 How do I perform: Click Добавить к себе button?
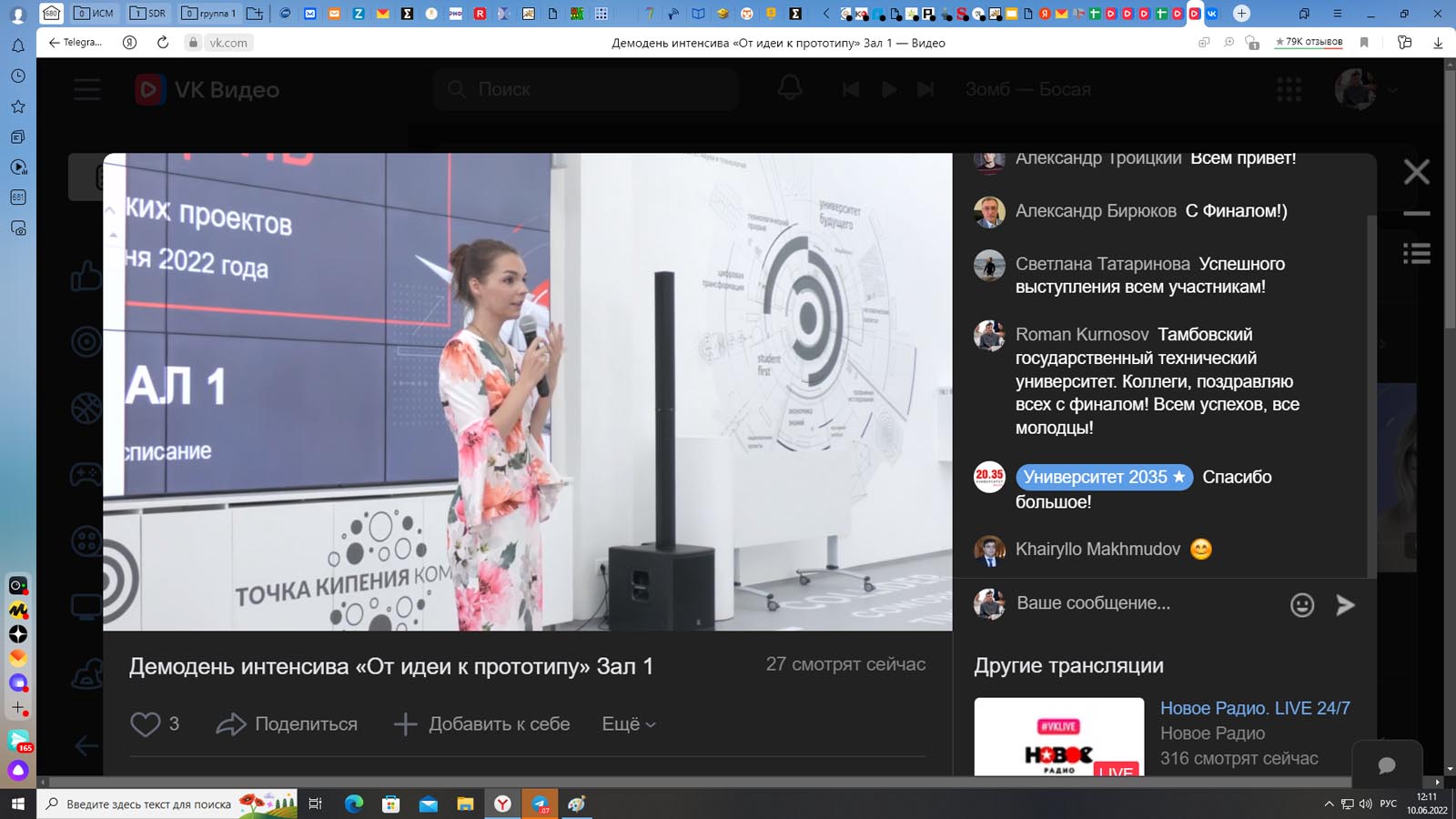pos(481,724)
